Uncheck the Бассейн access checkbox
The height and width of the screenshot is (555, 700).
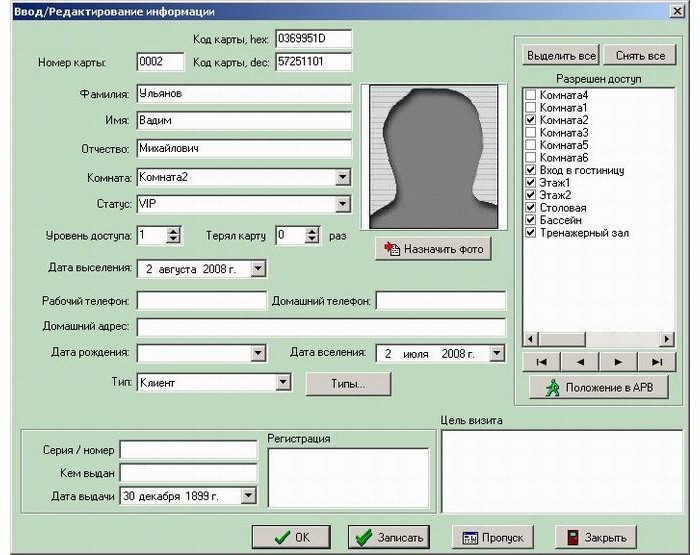[x=531, y=220]
